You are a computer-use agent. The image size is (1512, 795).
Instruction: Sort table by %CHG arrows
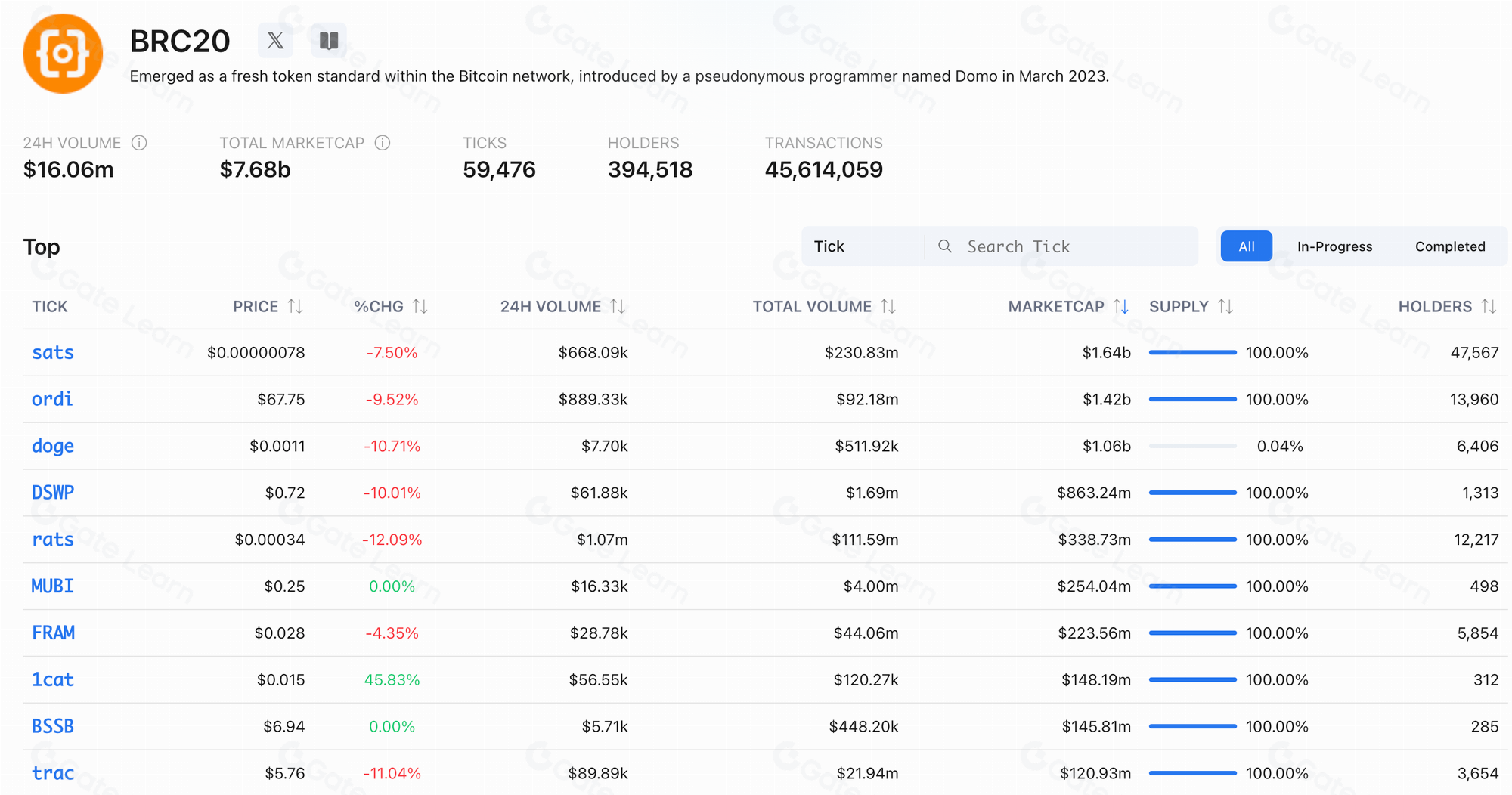click(x=420, y=306)
